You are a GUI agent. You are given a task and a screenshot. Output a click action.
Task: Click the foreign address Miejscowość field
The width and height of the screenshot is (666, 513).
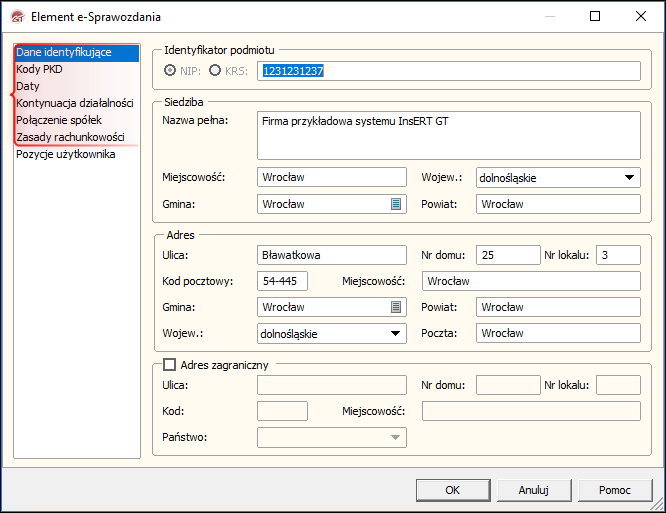pos(531,411)
